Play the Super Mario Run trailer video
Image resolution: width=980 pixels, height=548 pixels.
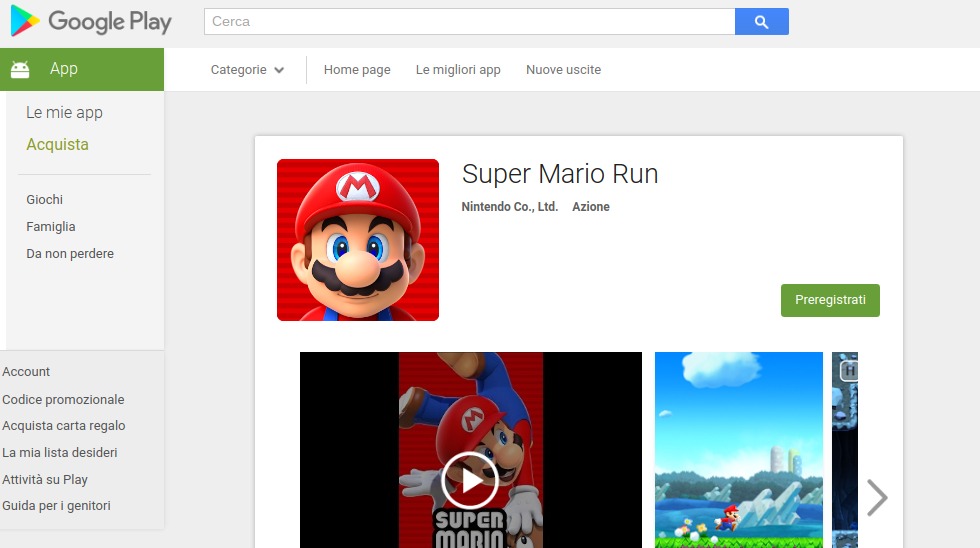[470, 481]
